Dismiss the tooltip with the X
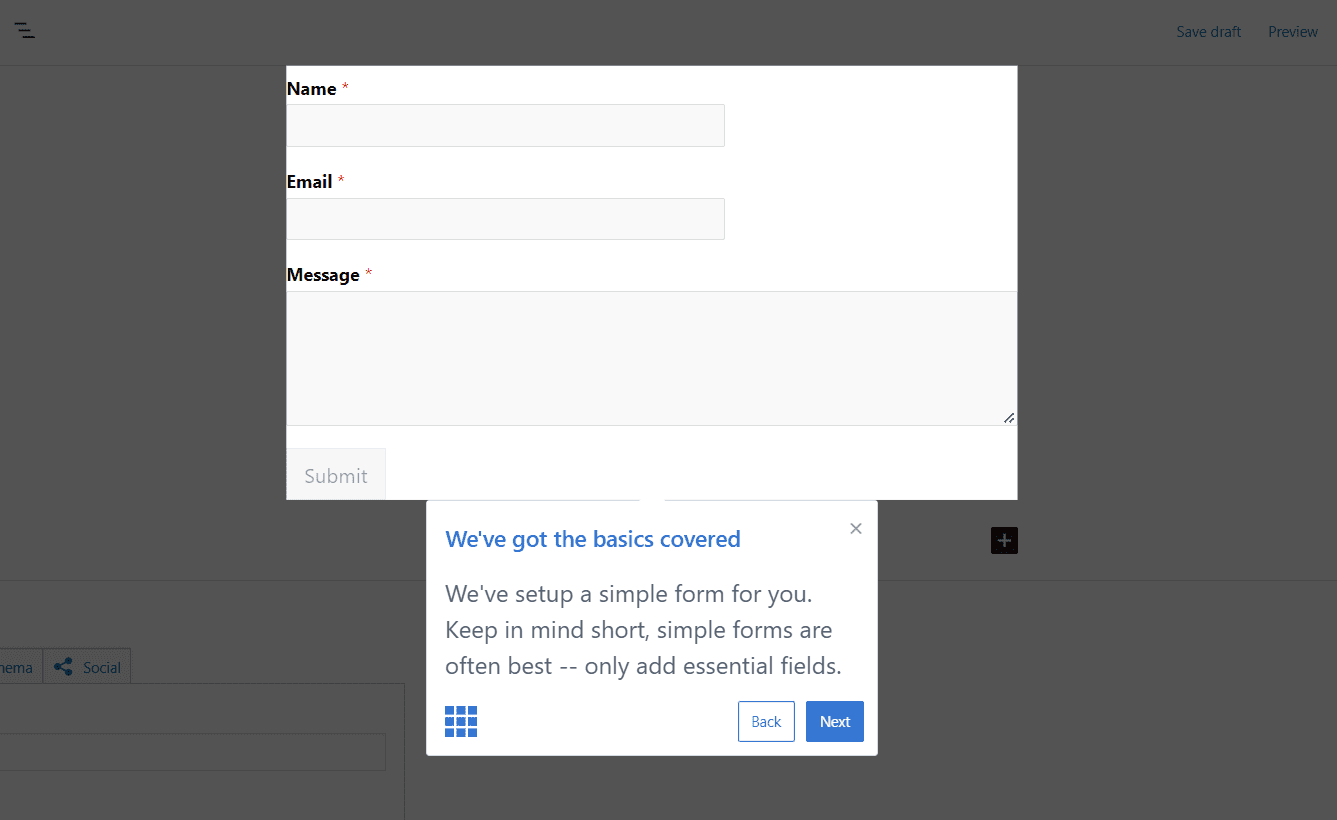This screenshot has width=1337, height=820. pos(855,528)
